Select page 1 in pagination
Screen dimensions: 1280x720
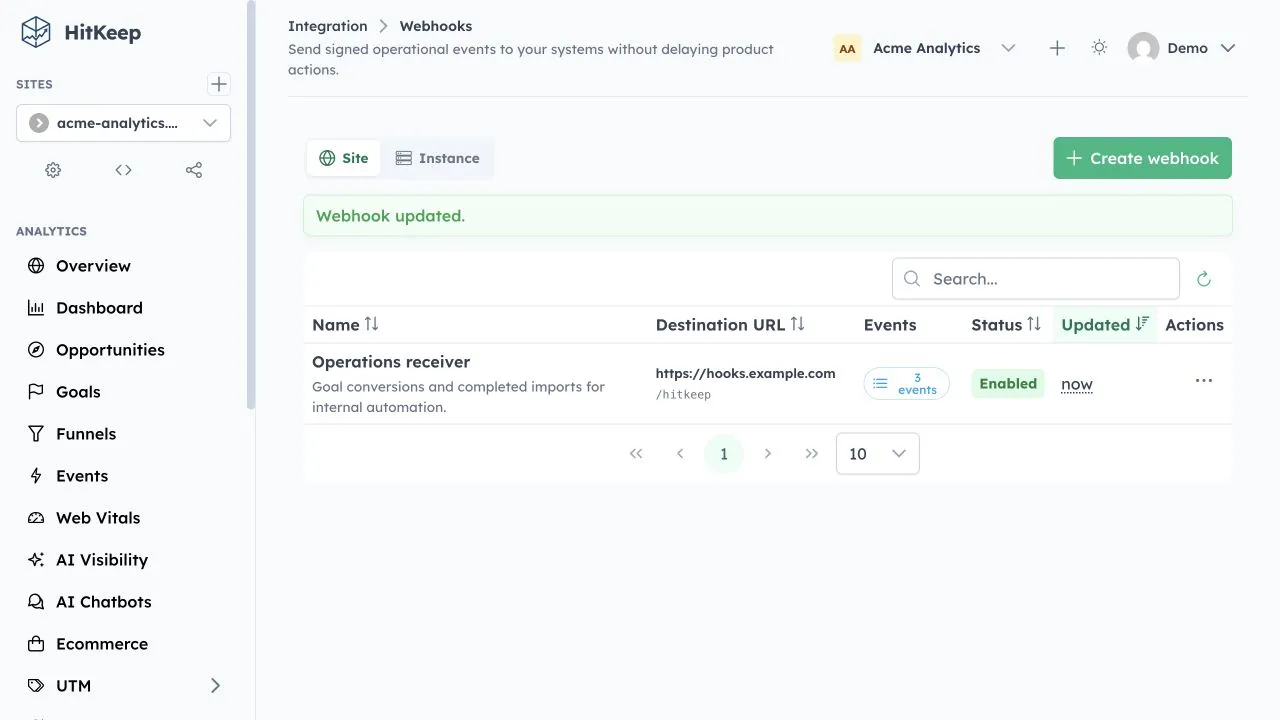(724, 454)
